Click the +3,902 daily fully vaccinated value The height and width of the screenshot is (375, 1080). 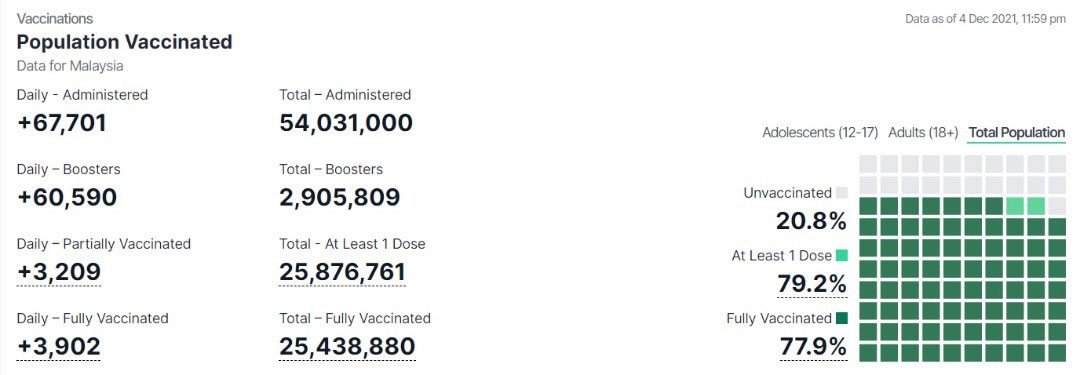click(x=59, y=346)
